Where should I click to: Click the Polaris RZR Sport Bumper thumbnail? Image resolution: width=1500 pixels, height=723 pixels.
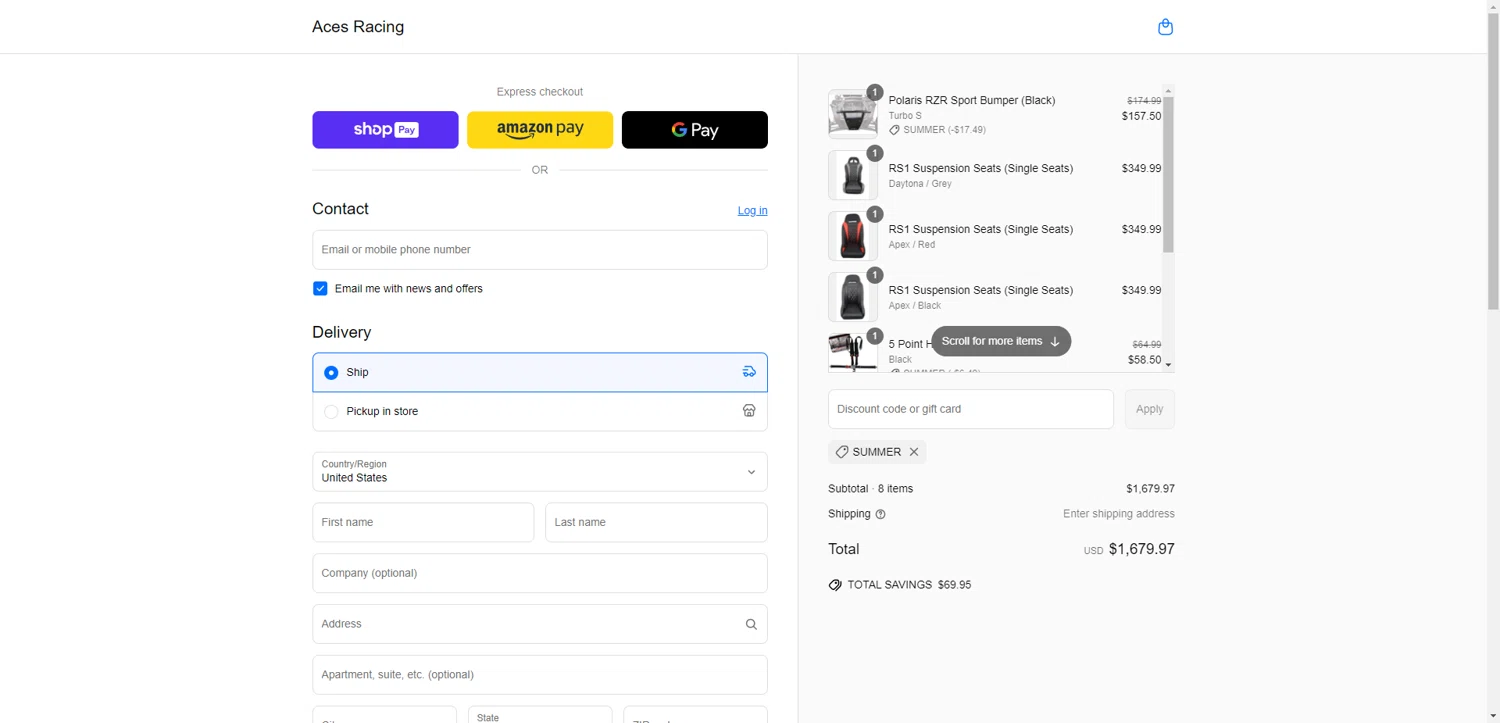coord(853,114)
